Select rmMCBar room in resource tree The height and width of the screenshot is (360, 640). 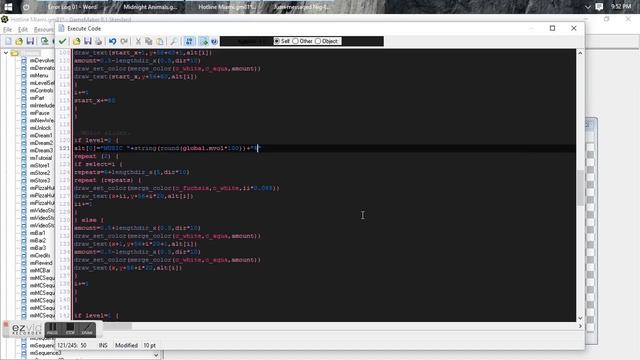[40, 270]
